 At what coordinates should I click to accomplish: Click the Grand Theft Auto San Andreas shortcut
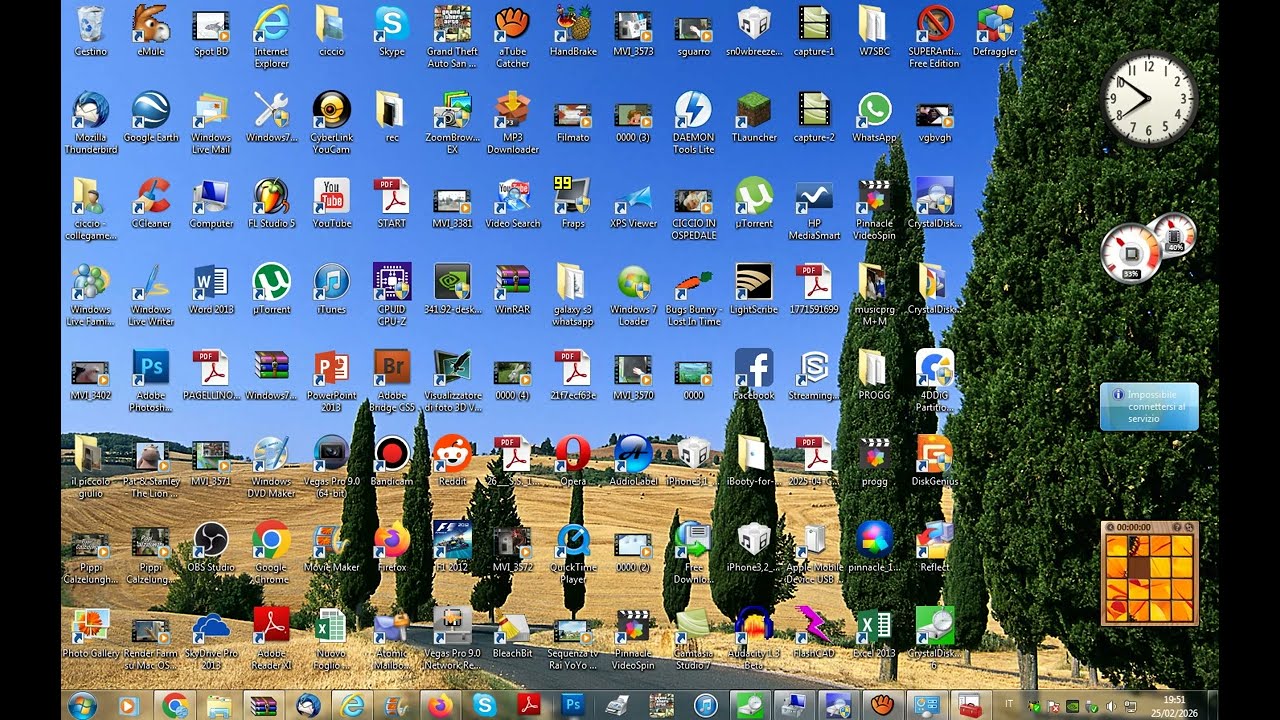452,36
